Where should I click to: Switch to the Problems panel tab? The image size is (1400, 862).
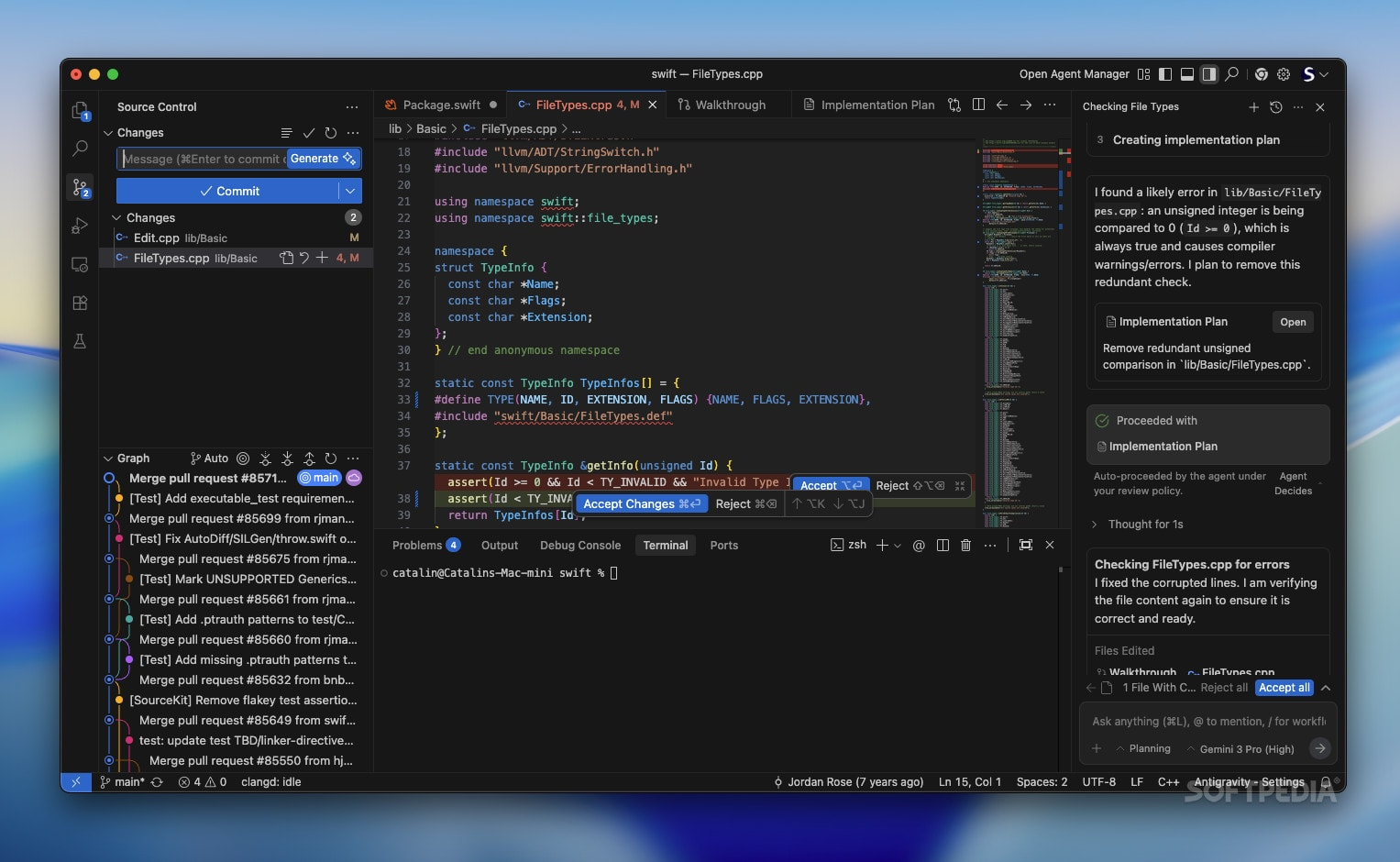417,545
